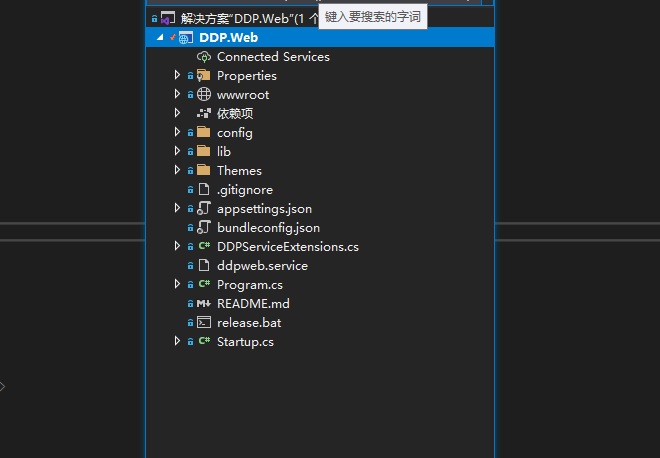Expand the lib folder node

click(178, 152)
